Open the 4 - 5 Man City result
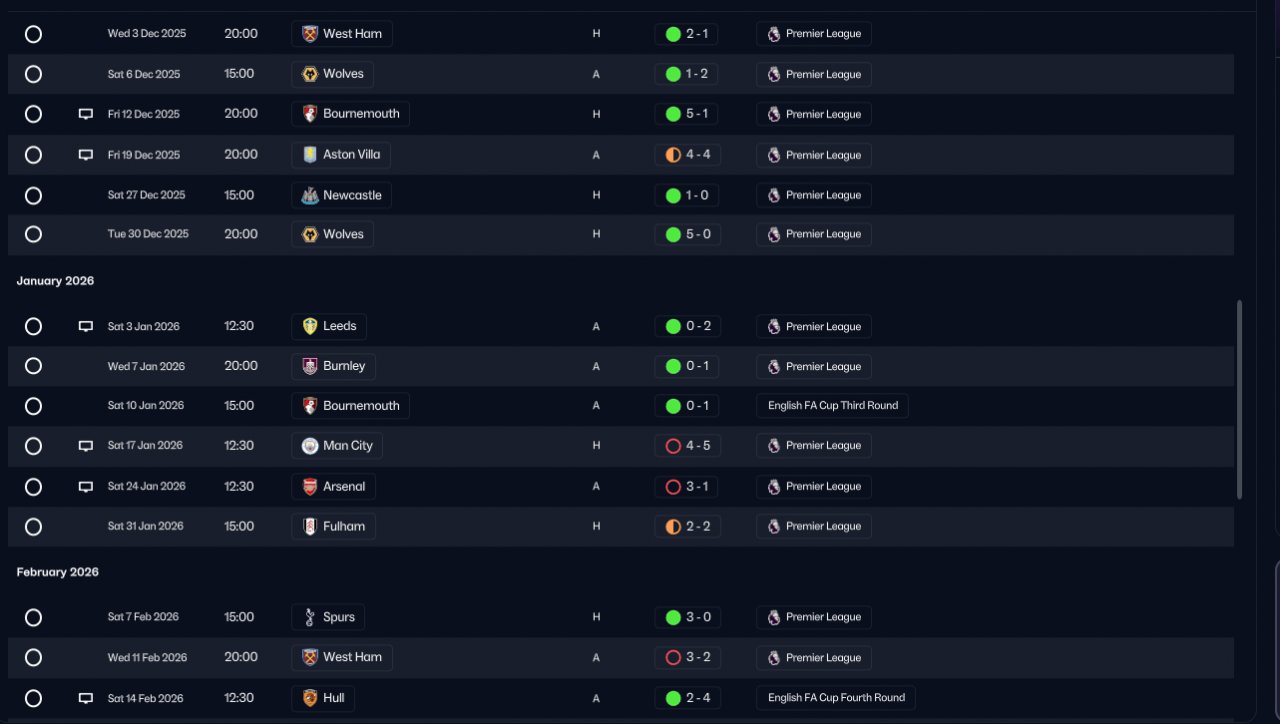Screen dimensions: 1280x724 point(686,446)
